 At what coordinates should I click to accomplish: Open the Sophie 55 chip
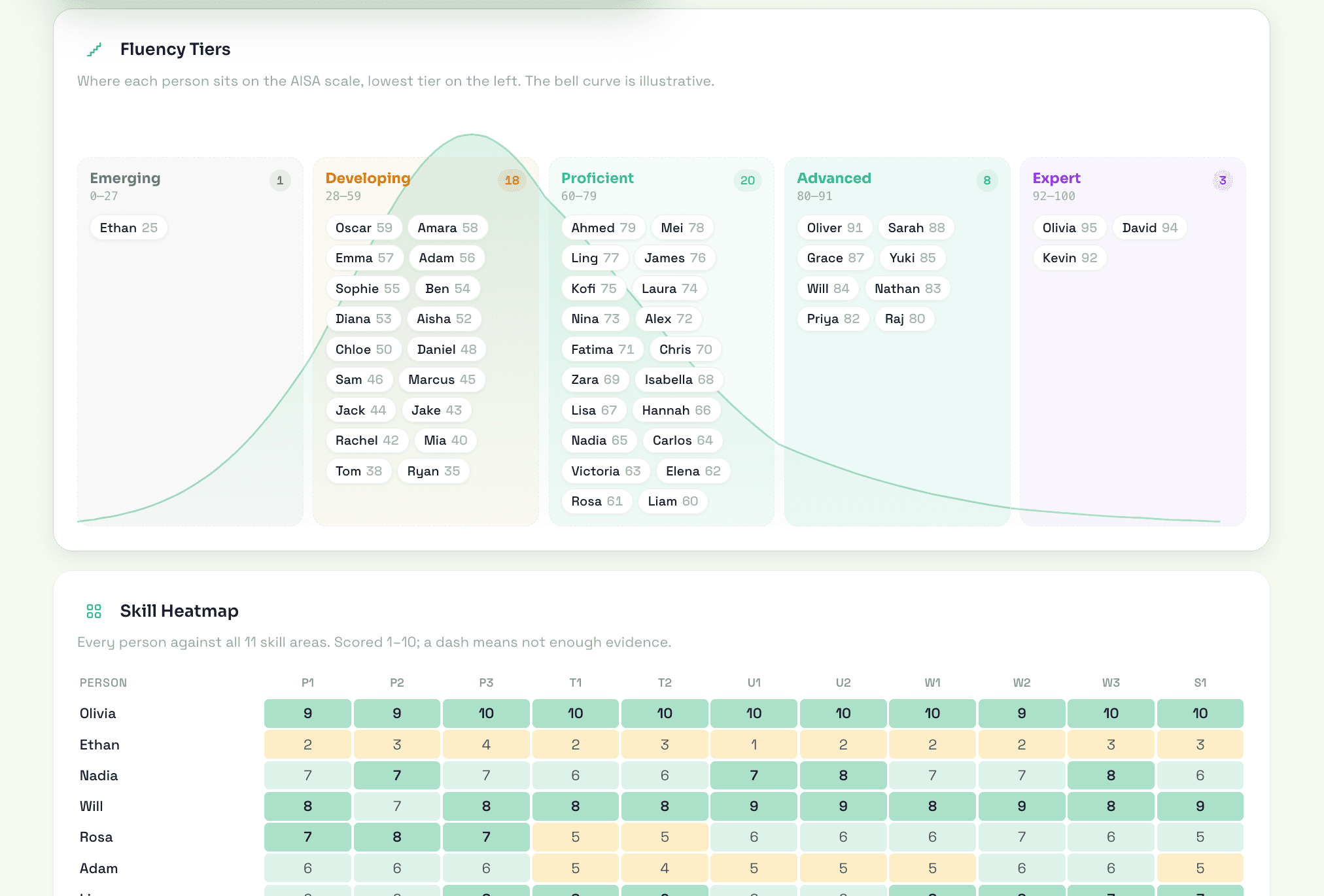tap(368, 288)
